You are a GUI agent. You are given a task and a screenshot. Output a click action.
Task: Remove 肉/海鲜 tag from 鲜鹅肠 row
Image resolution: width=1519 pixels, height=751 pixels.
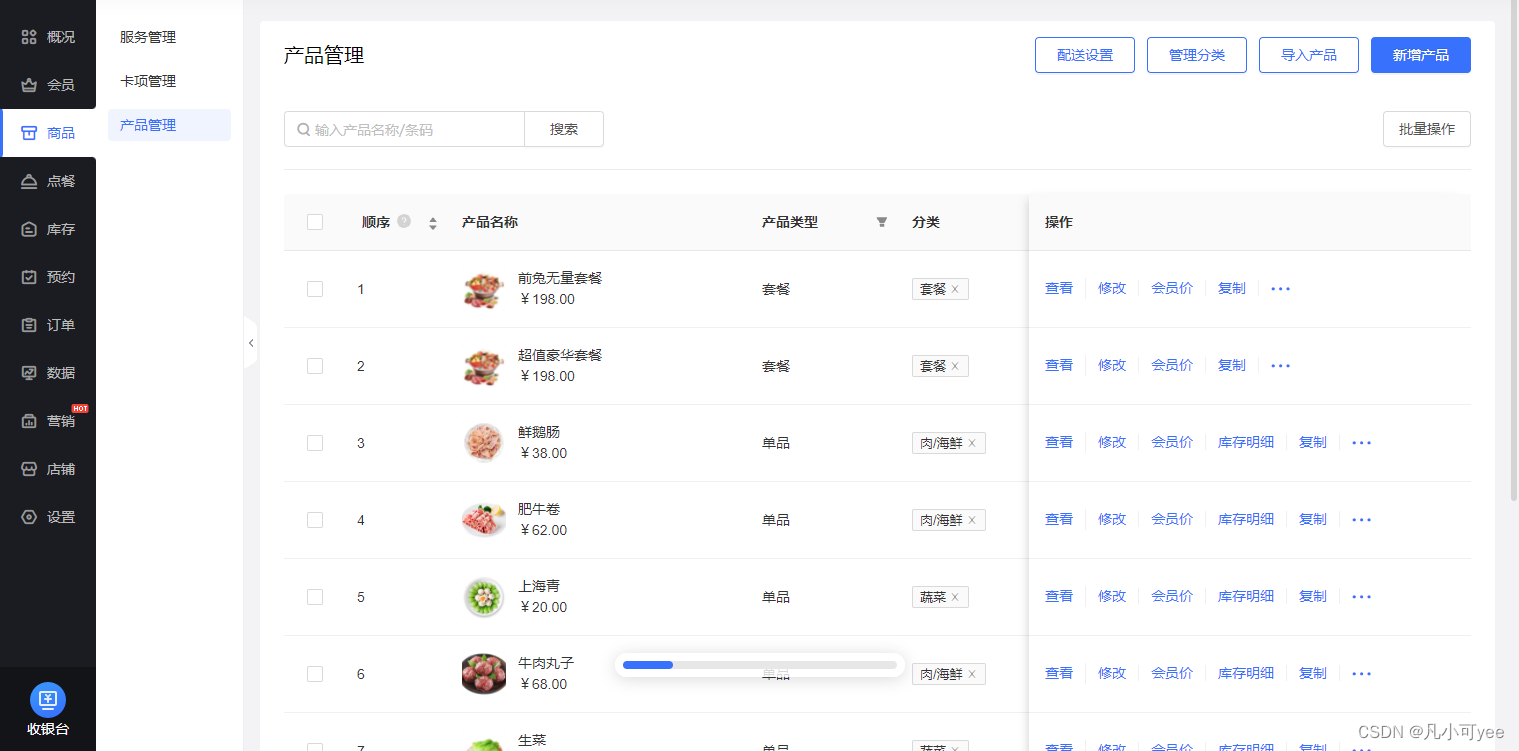point(972,443)
